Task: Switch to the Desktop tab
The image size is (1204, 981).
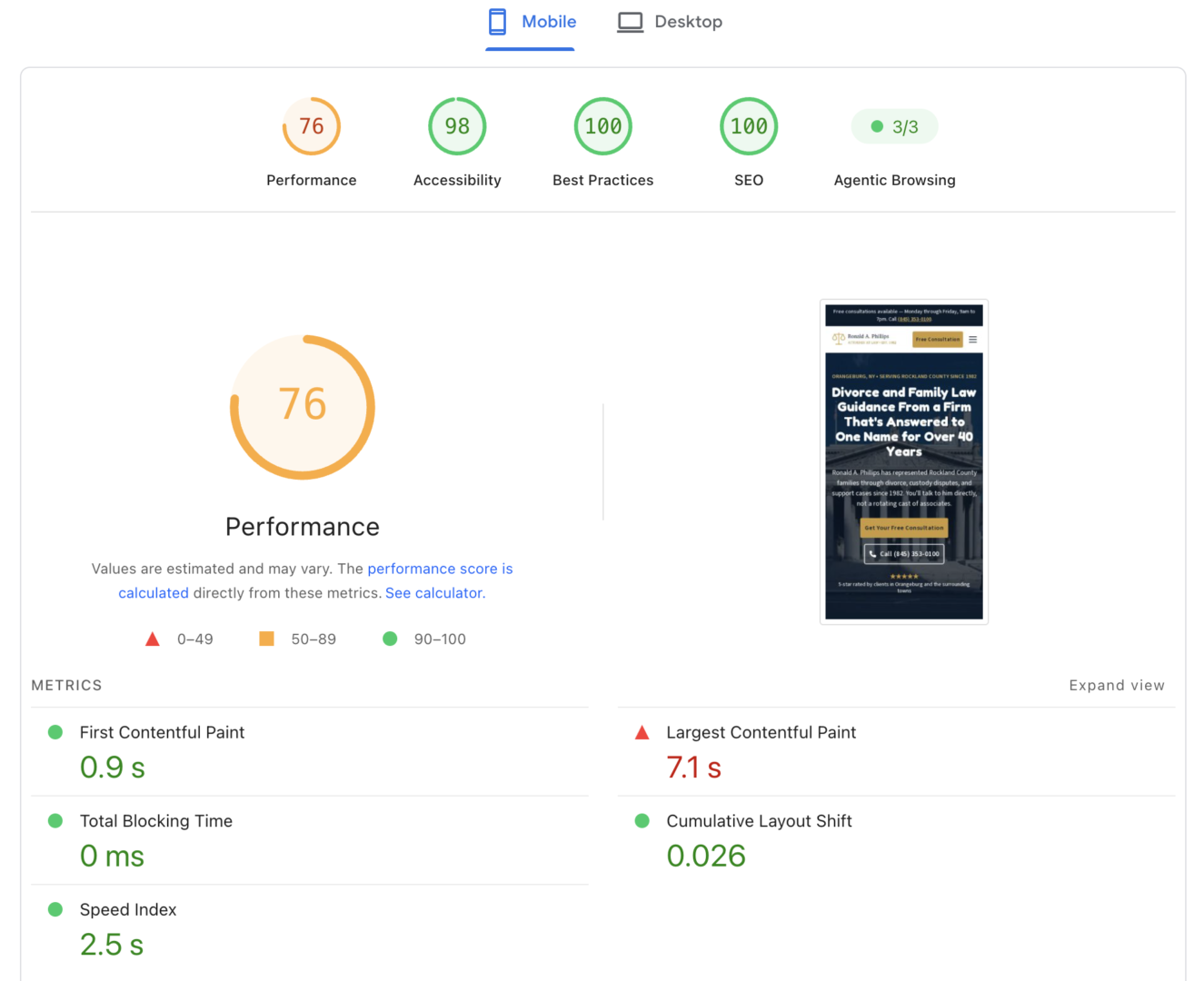Action: click(x=670, y=22)
